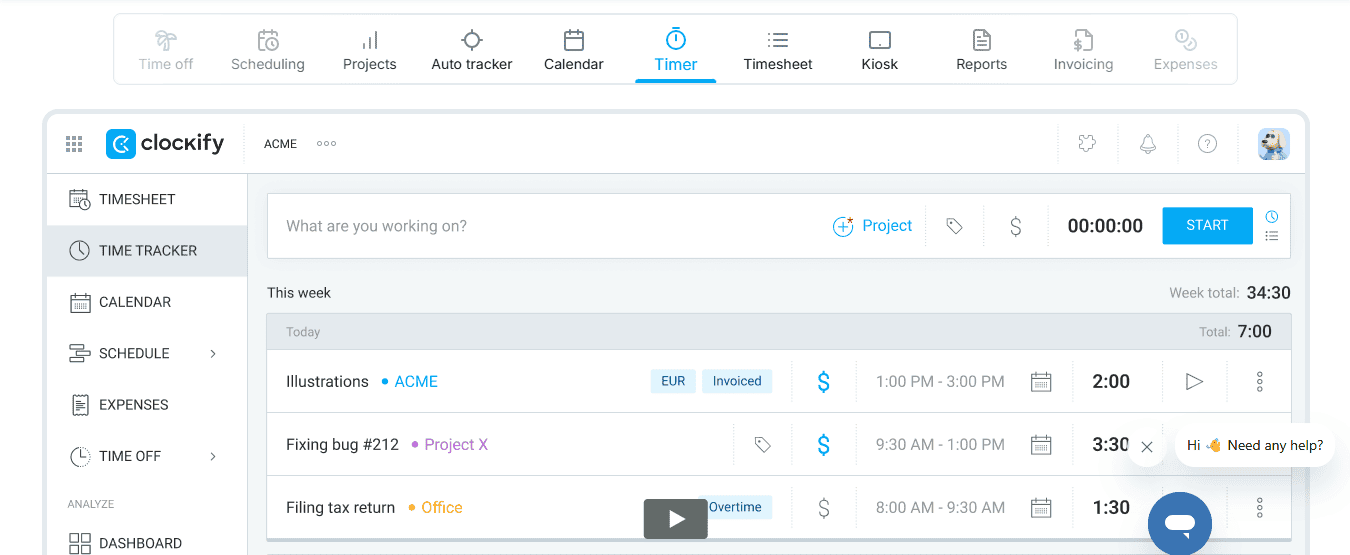Open EXPENSES in the sidebar
1350x555 pixels.
[147, 405]
